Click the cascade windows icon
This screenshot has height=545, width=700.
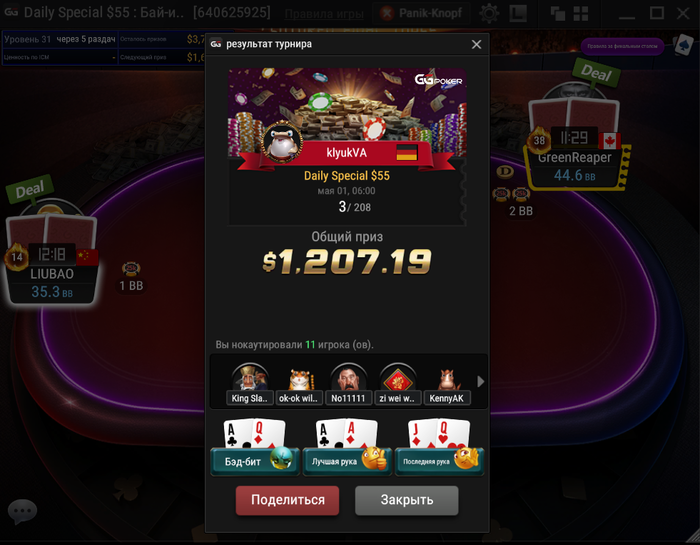tap(557, 13)
